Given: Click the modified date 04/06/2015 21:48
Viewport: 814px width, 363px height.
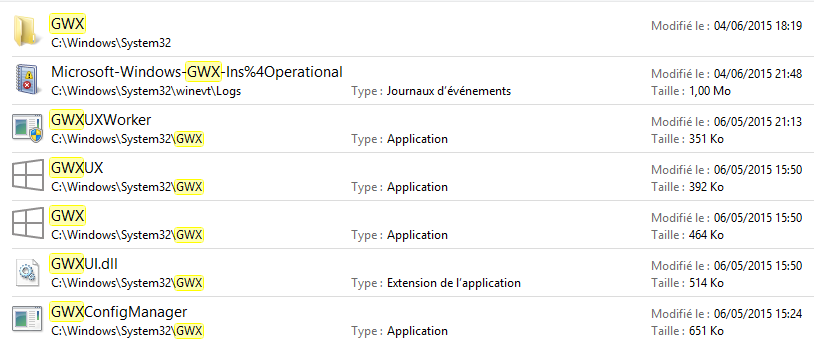Looking at the screenshot, I should 758,74.
